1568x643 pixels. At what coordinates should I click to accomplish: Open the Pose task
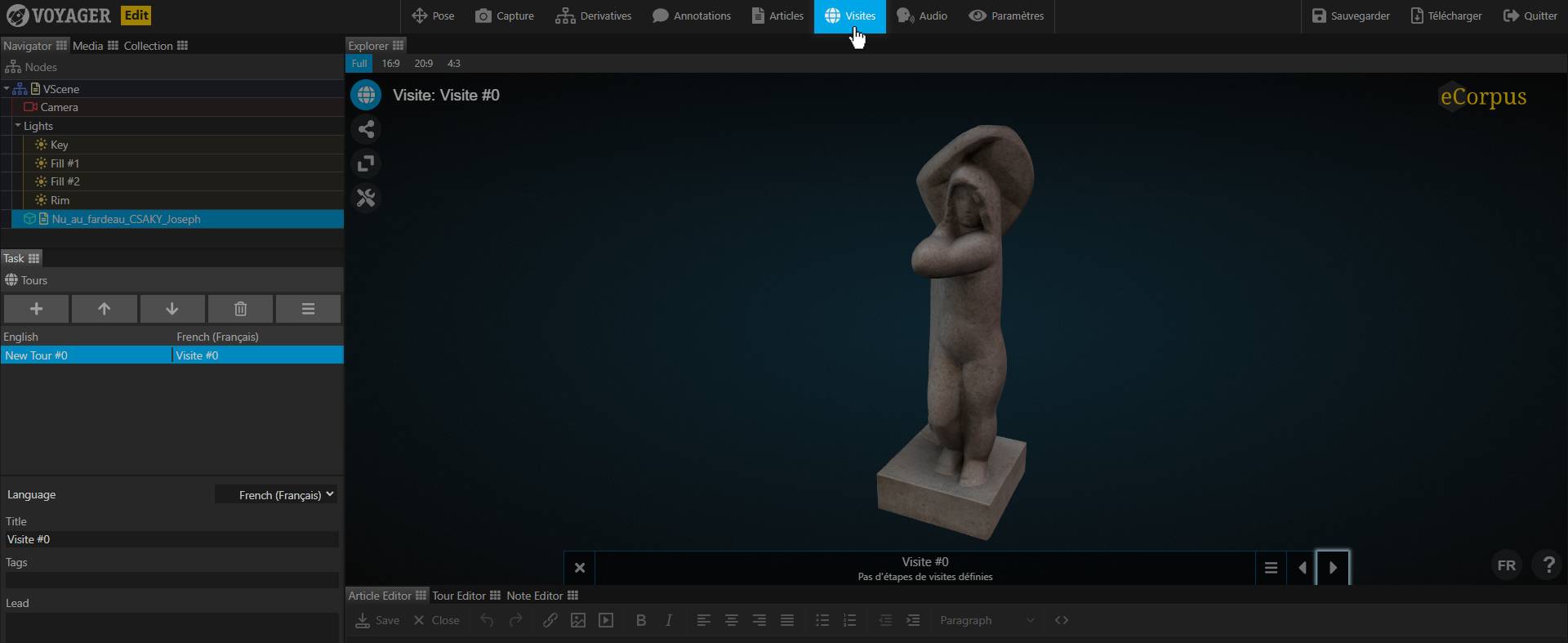[x=433, y=16]
